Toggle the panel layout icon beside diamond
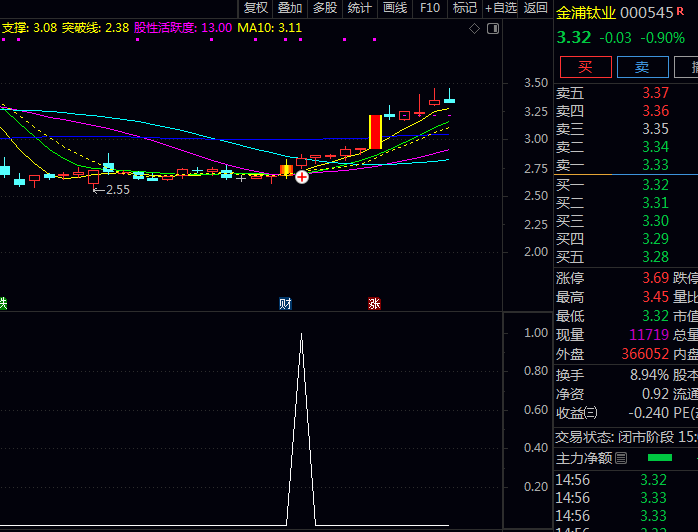This screenshot has width=698, height=532. coord(492,28)
